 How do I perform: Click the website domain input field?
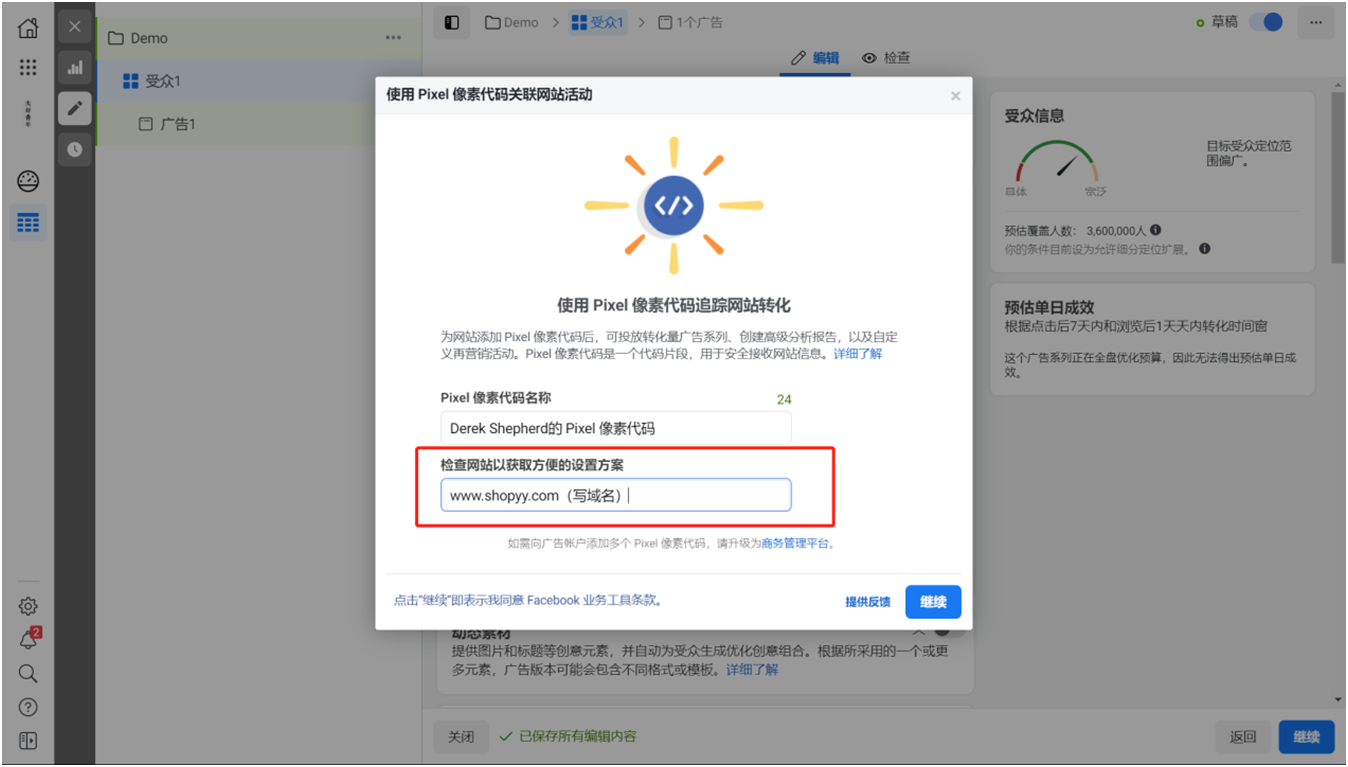click(x=616, y=494)
